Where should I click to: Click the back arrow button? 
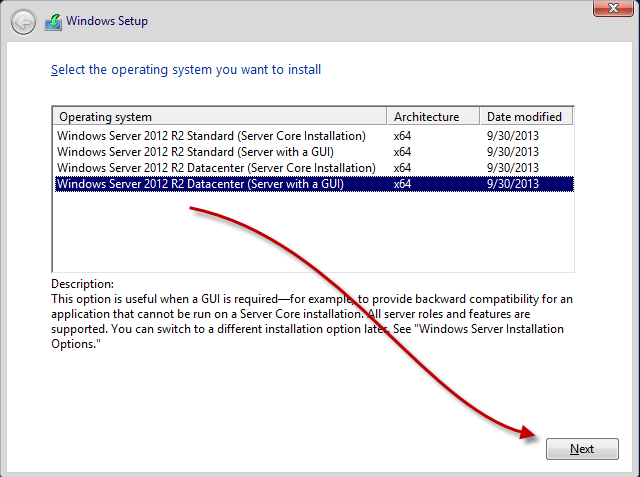tap(23, 22)
